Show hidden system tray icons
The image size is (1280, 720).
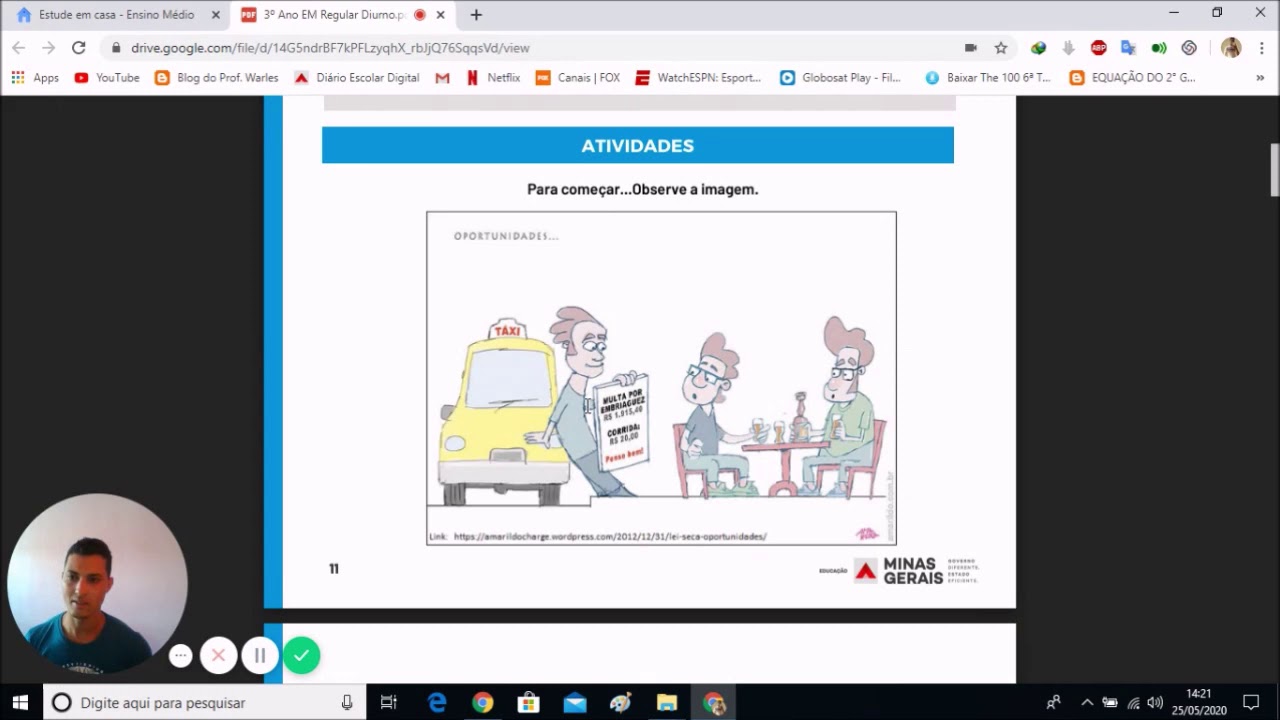click(1087, 702)
